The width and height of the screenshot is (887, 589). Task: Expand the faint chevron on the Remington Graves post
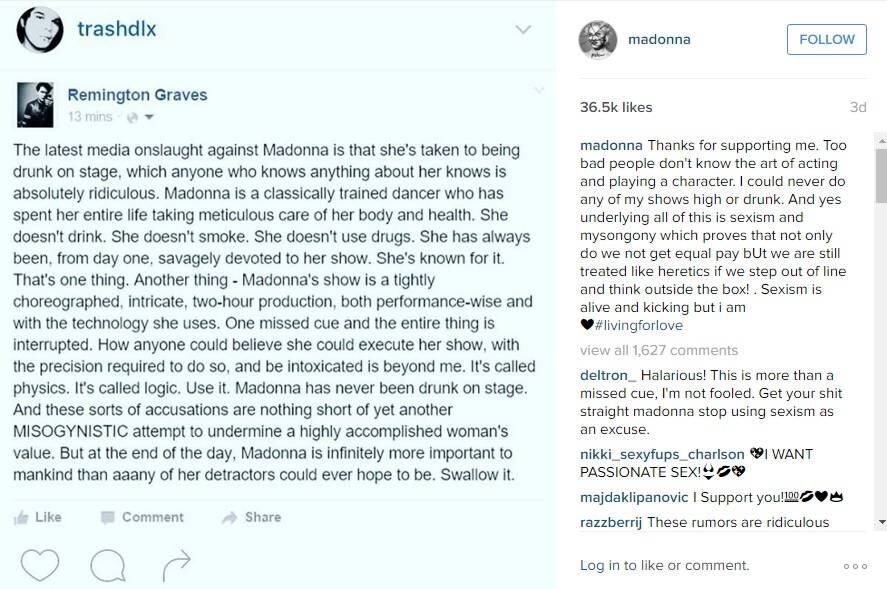pos(539,90)
